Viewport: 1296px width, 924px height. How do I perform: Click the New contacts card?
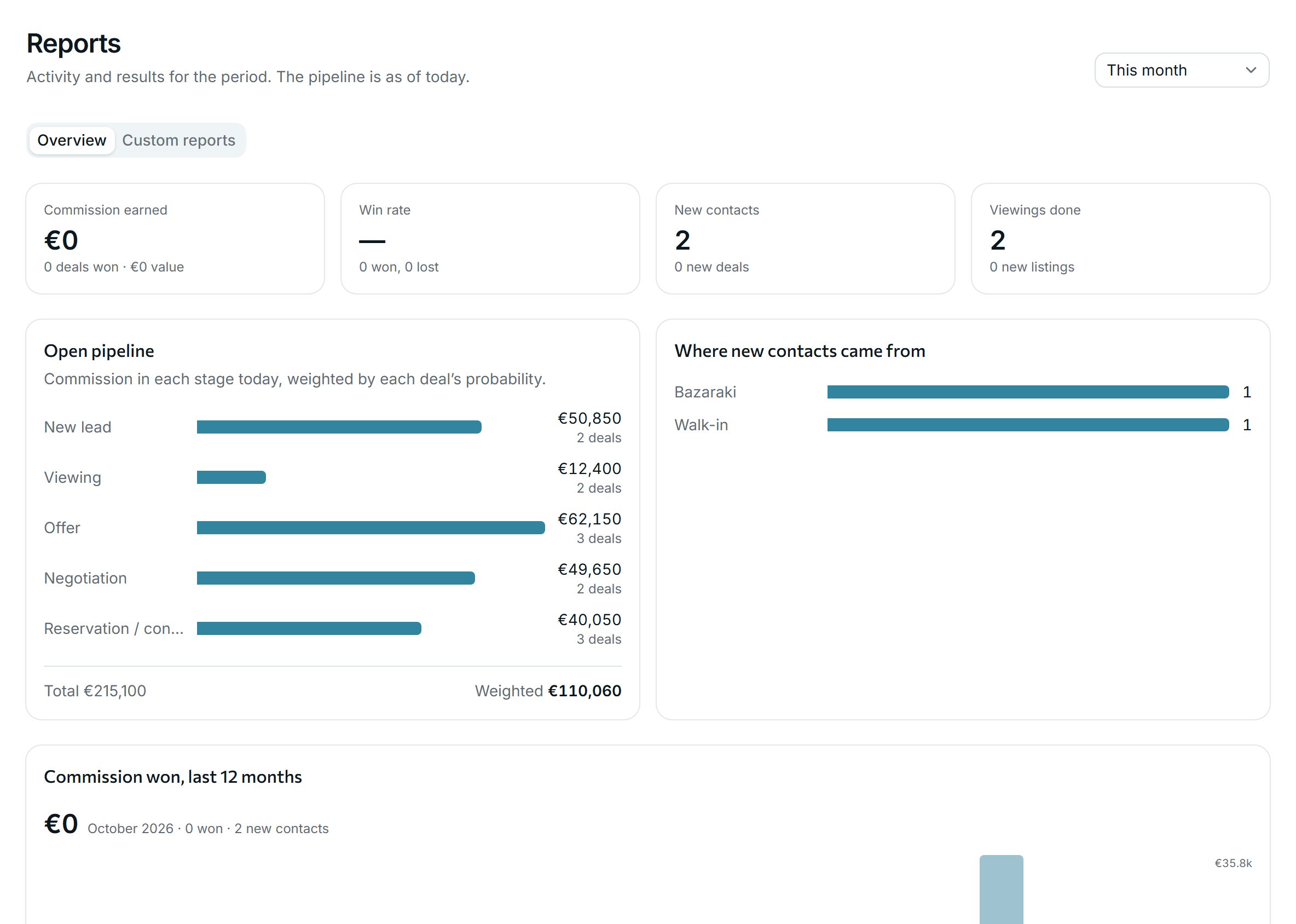805,239
